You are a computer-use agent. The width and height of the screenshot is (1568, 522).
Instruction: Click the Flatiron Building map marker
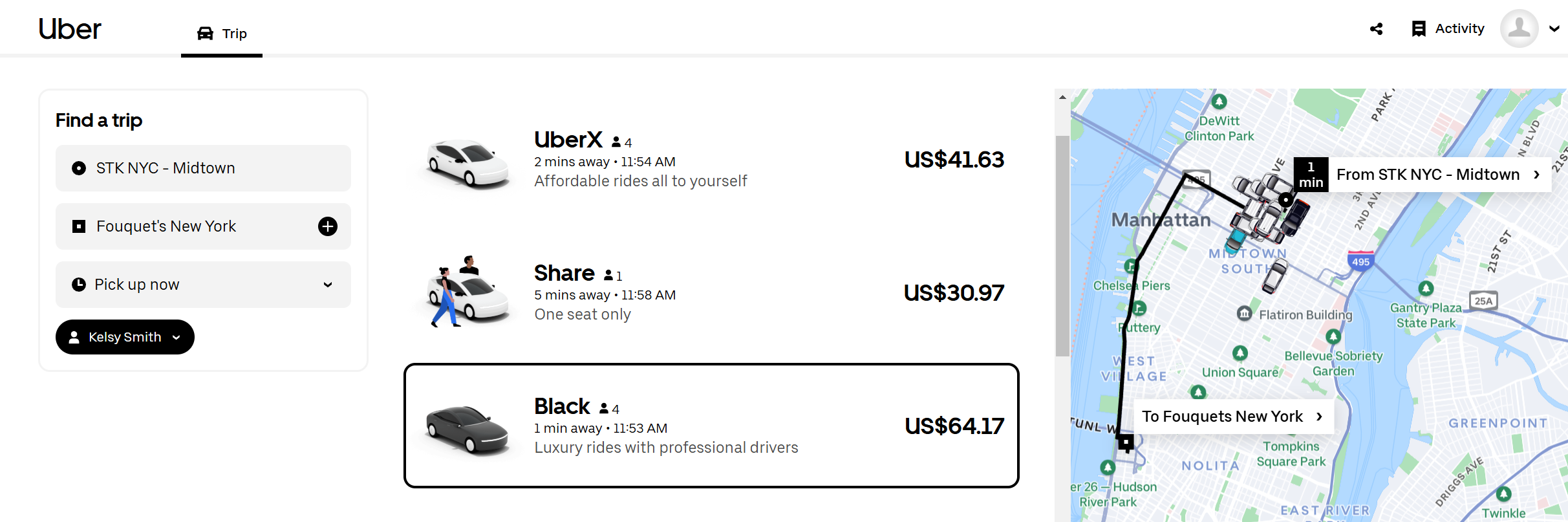click(1245, 314)
